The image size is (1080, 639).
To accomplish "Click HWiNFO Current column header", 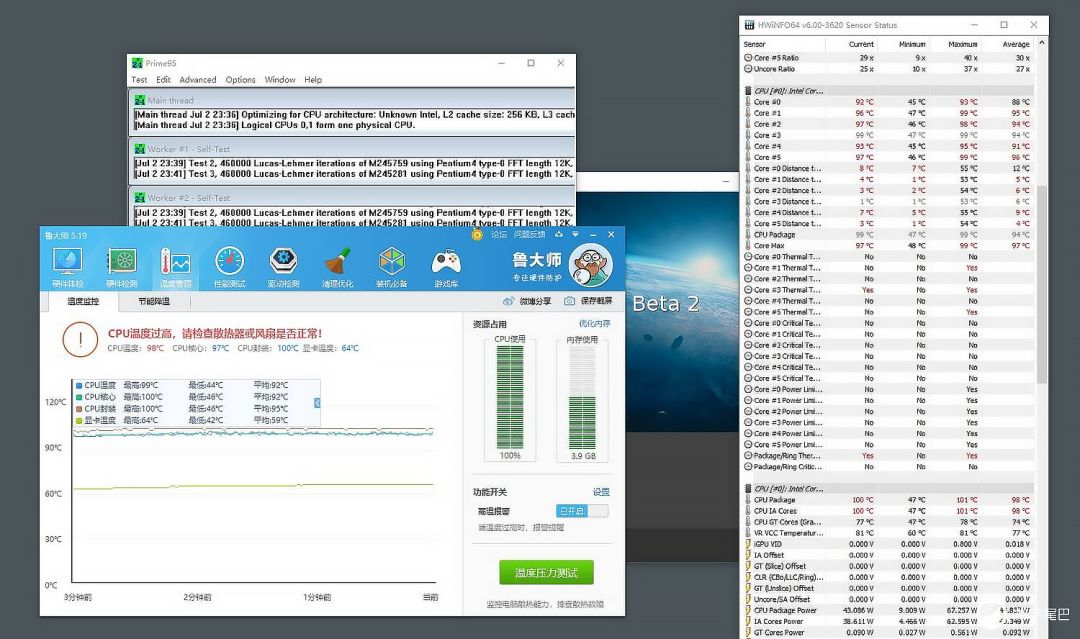I will point(861,44).
